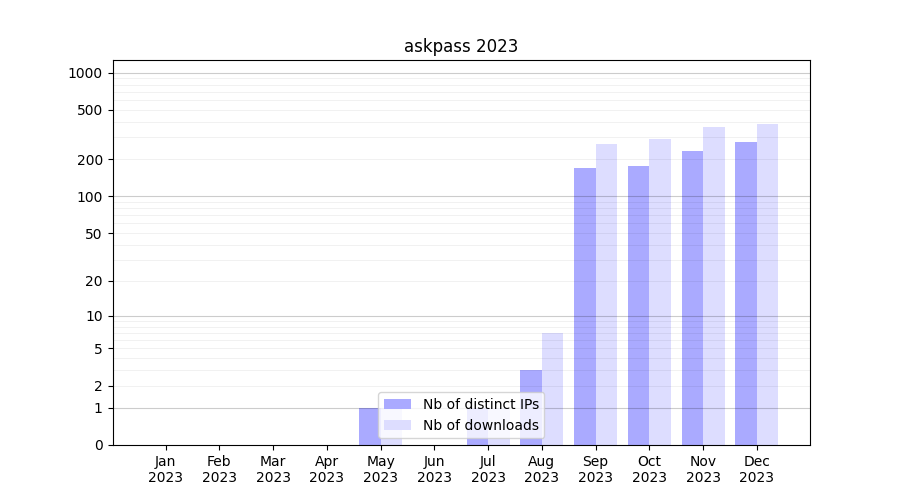Viewport: 900px width, 500px height.
Task: Click the 'askpass 2023' chart title
Action: 461,46
